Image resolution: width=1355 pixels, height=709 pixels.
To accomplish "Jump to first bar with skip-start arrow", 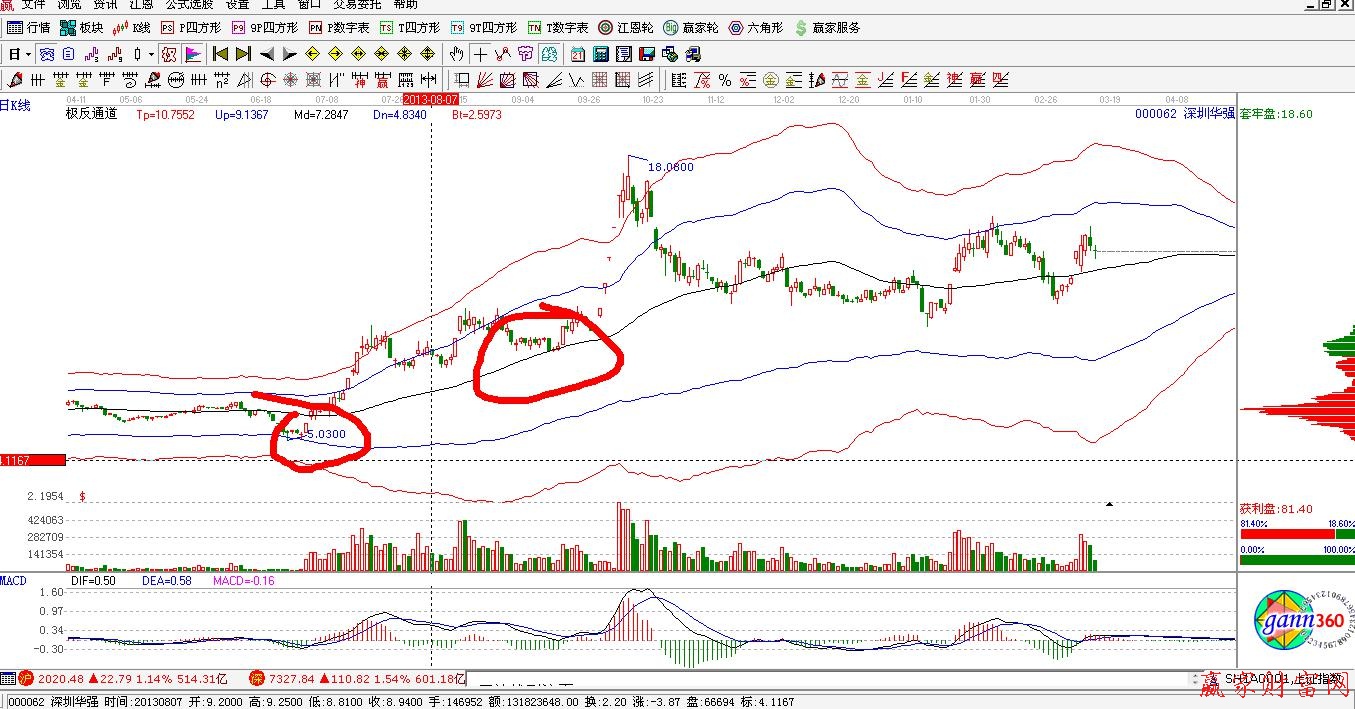I will (220, 54).
